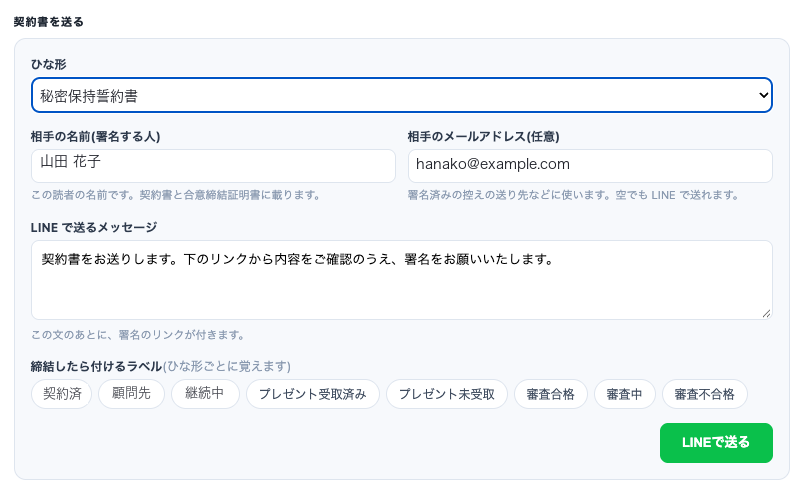This screenshot has height=493, width=806.
Task: Toggle the プレゼント未受取 label chip
Action: (447, 394)
